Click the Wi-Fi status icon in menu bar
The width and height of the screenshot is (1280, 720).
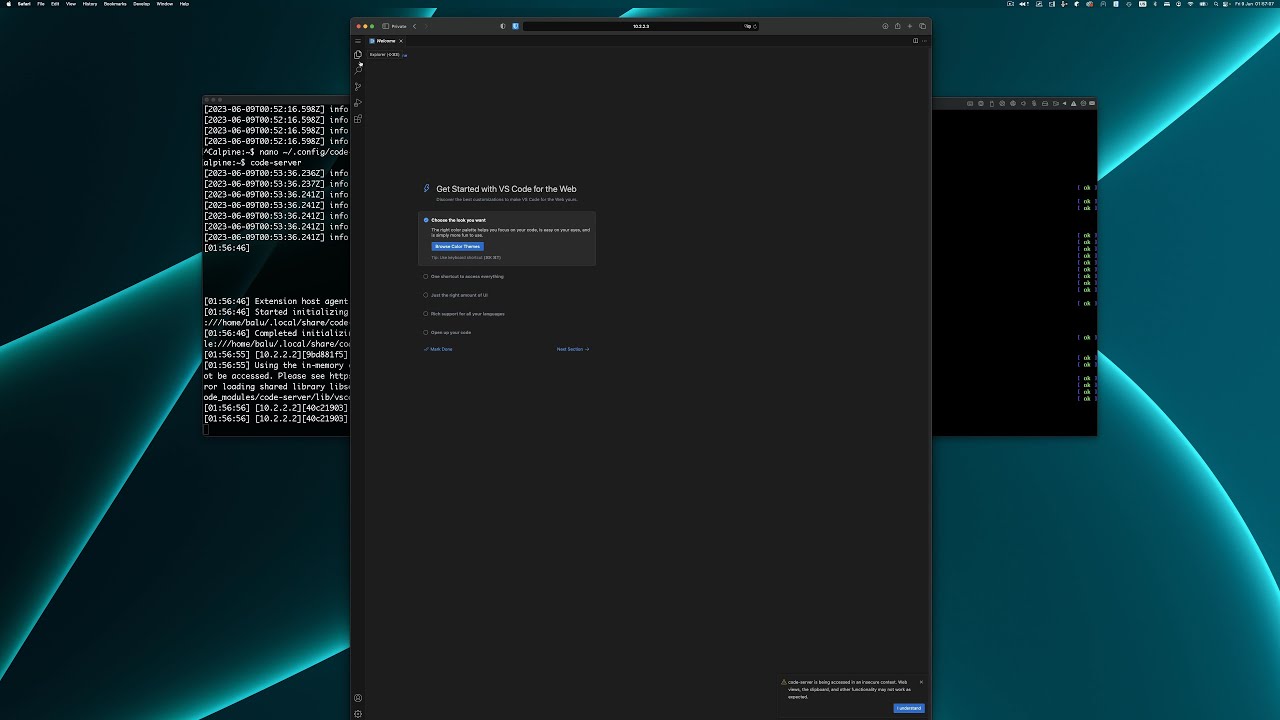coord(1190,4)
